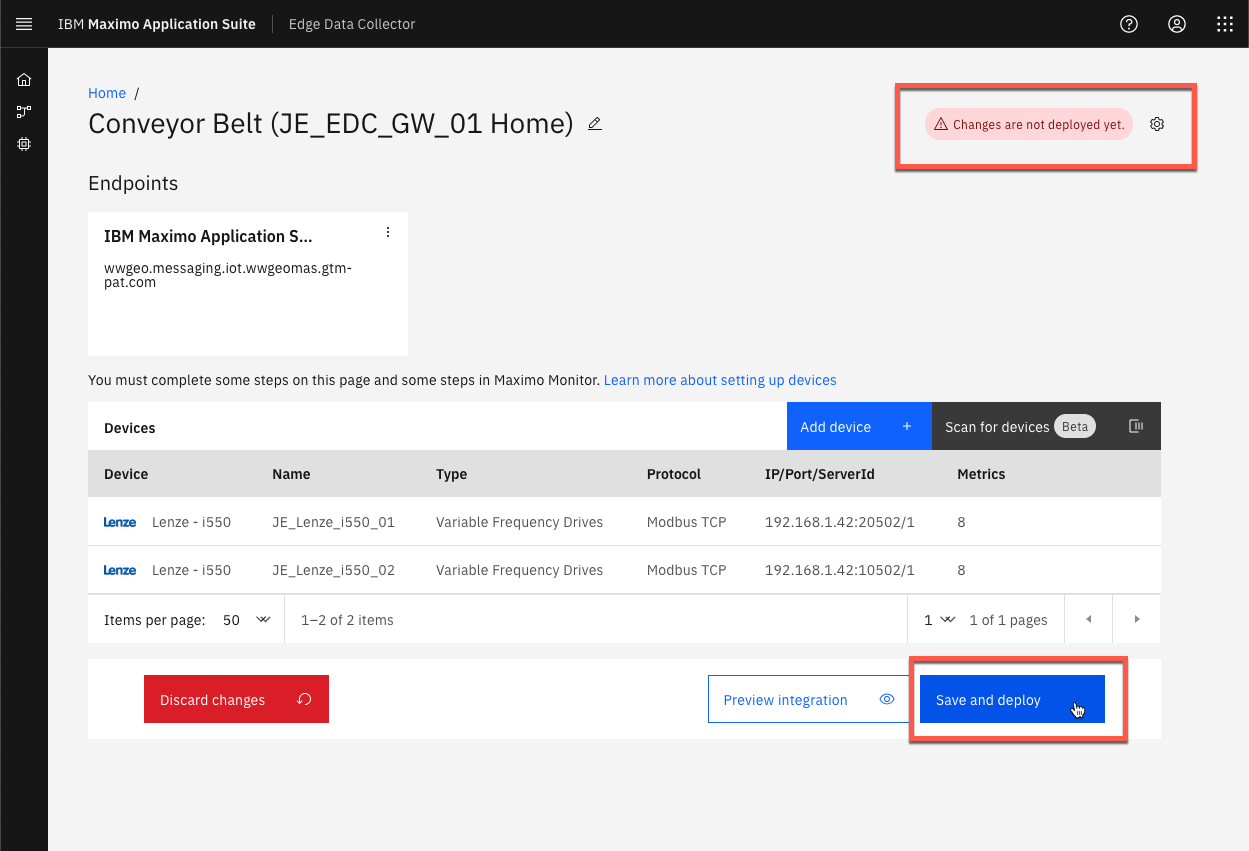Click the Home breadcrumb link

point(107,93)
